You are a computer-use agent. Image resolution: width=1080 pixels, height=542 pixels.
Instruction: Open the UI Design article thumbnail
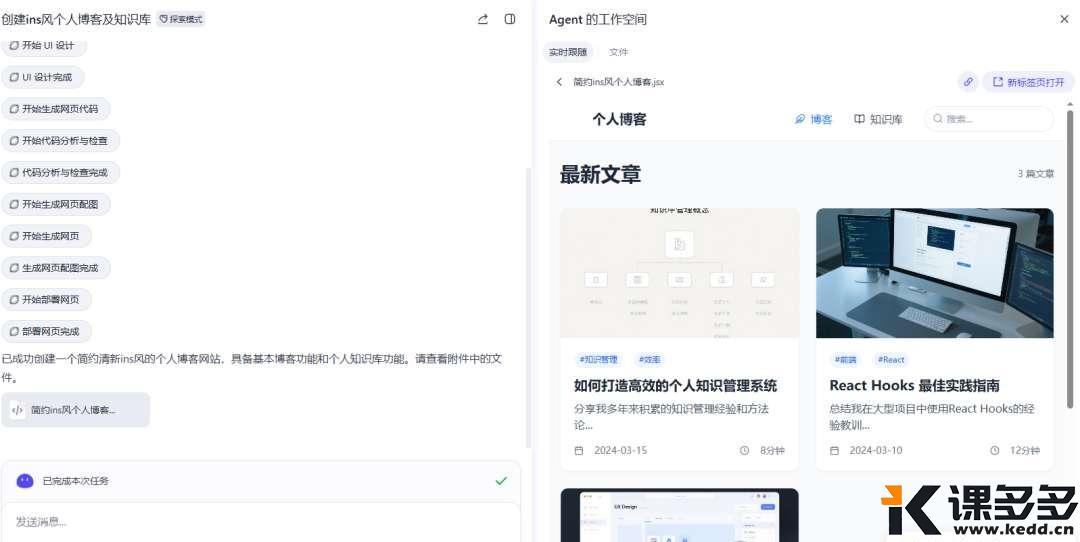[x=679, y=515]
